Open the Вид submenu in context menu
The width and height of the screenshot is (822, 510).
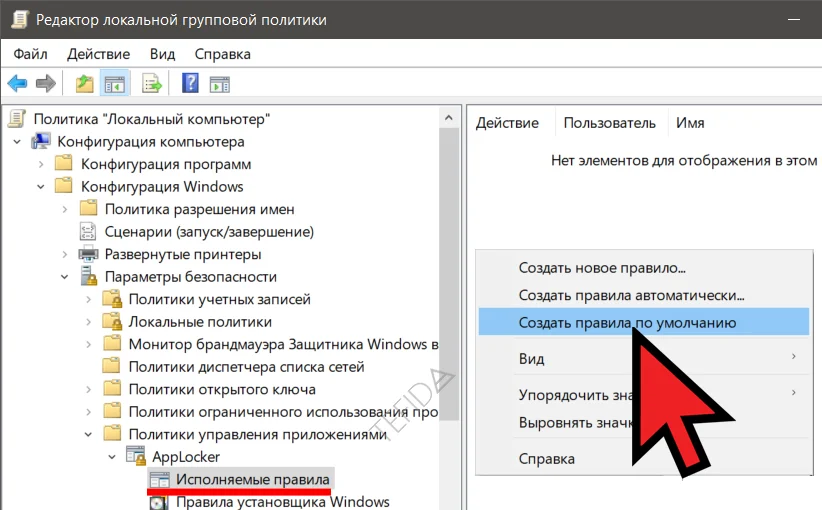pos(644,359)
